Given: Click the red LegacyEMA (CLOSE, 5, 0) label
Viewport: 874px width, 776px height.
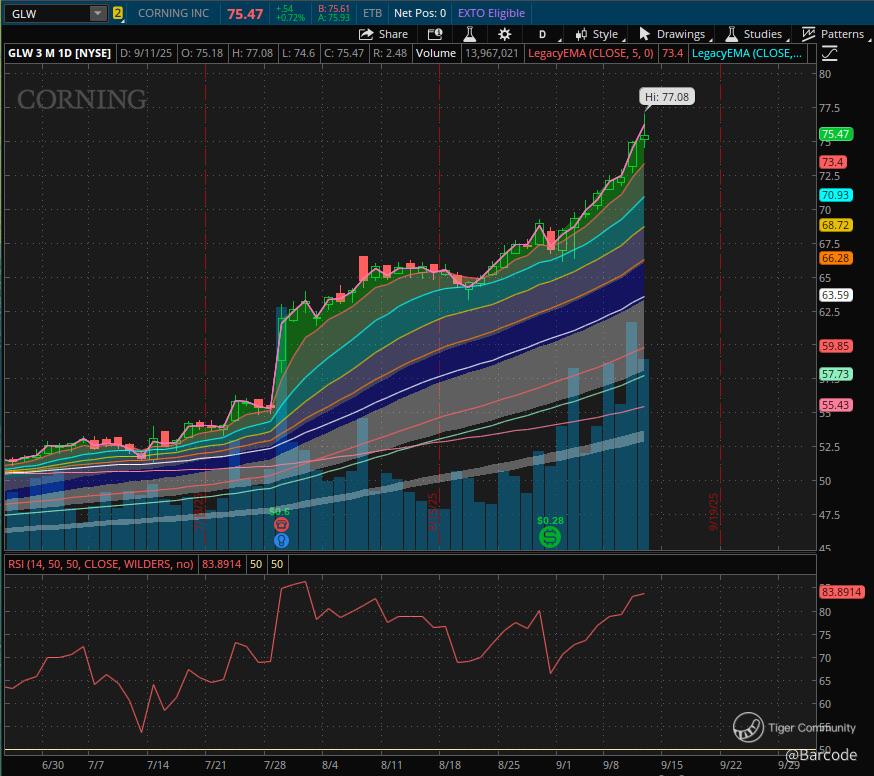Looking at the screenshot, I should [x=590, y=53].
